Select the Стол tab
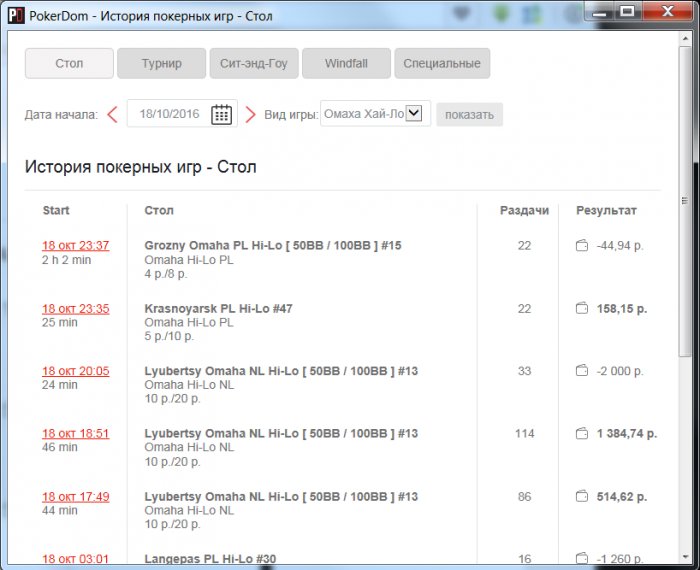This screenshot has width=700, height=570. (69, 63)
